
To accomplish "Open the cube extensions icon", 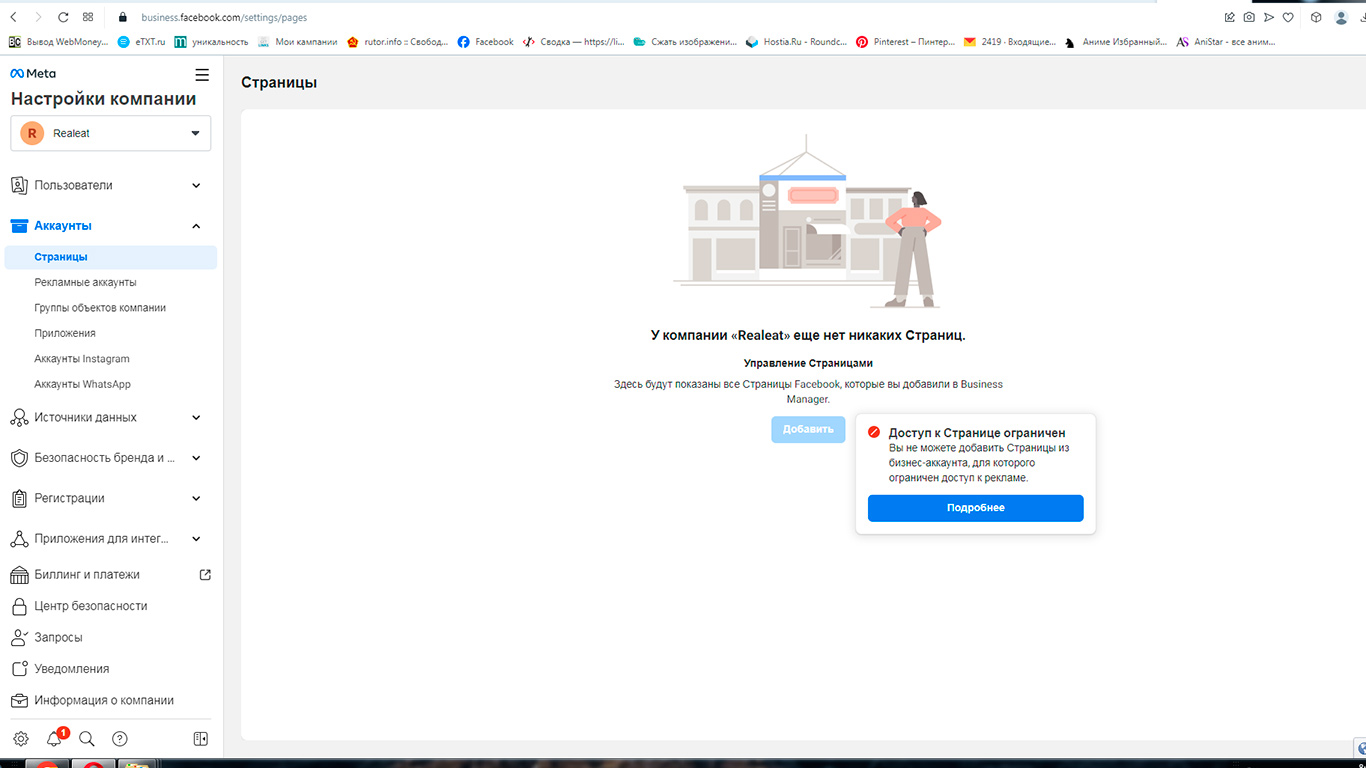I will (1316, 17).
